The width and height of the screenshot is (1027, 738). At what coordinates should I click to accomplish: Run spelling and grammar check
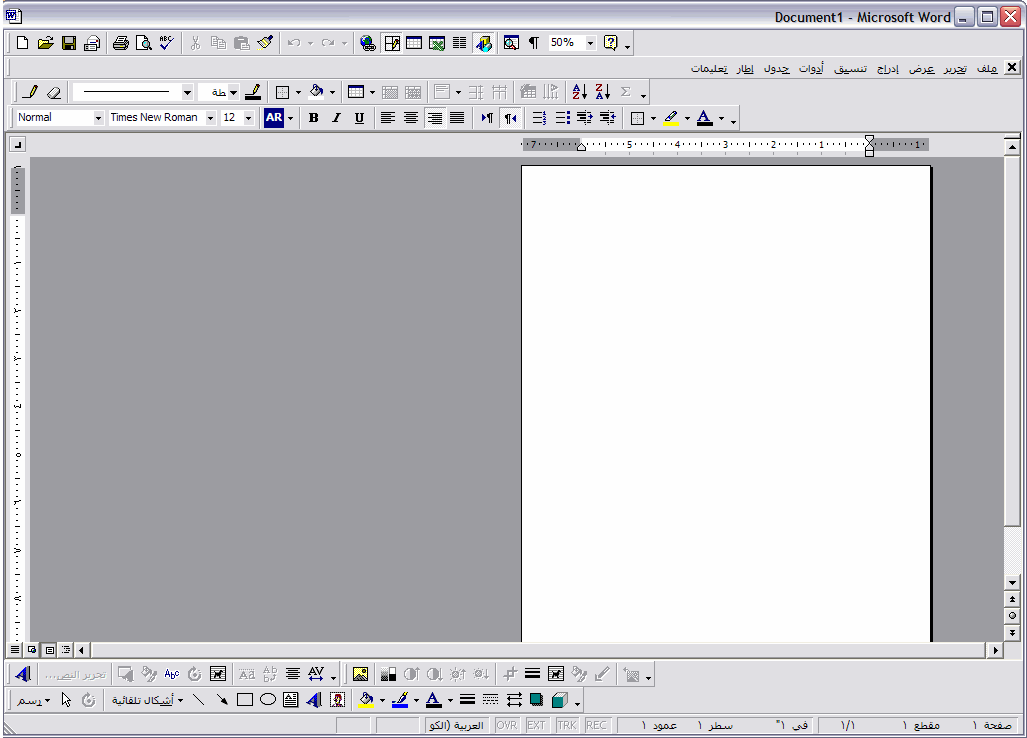click(166, 43)
